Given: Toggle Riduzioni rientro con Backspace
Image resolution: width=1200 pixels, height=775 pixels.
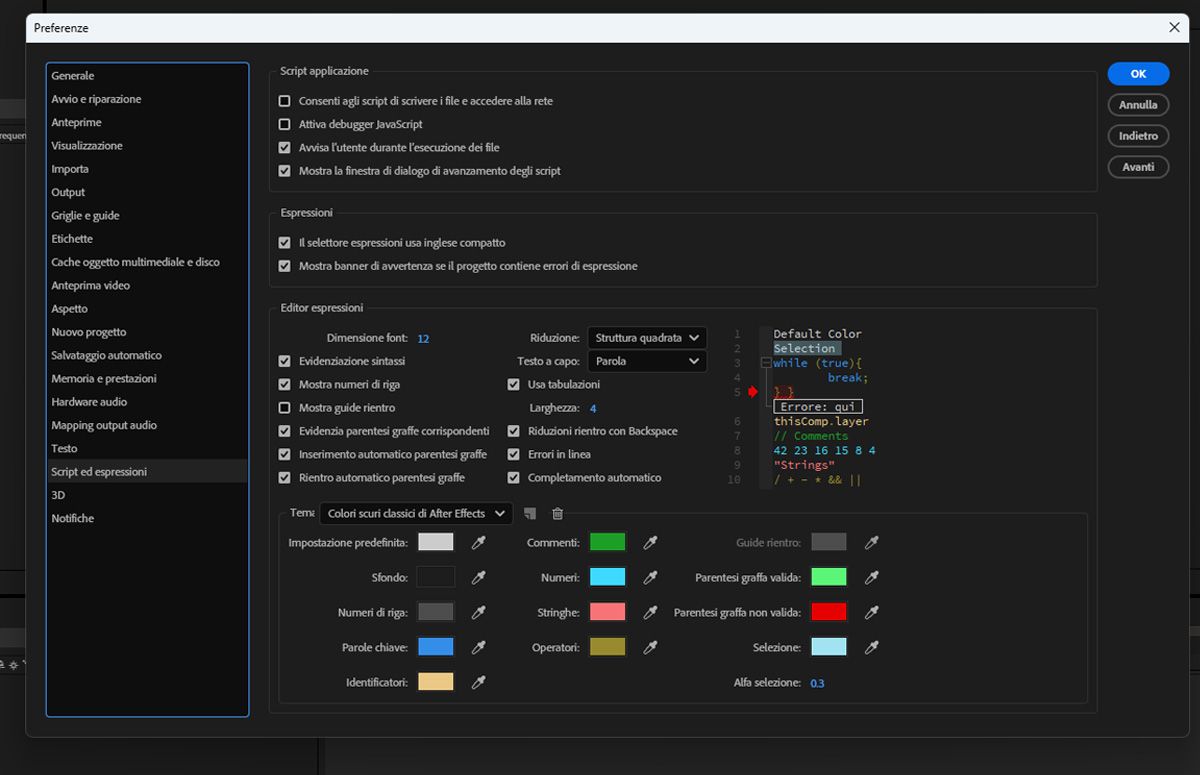Looking at the screenshot, I should tap(514, 431).
